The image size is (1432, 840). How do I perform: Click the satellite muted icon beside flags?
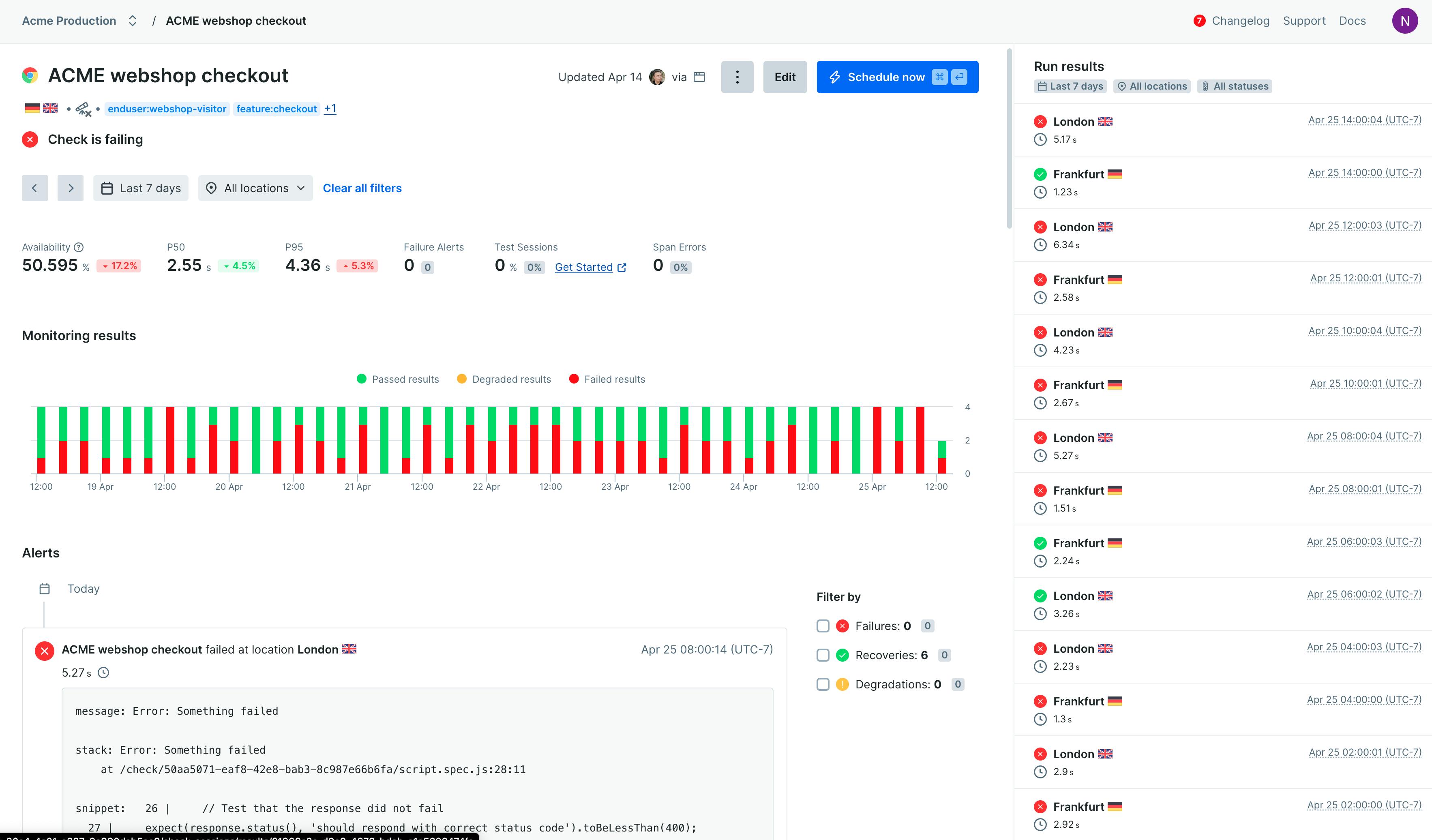(x=84, y=109)
